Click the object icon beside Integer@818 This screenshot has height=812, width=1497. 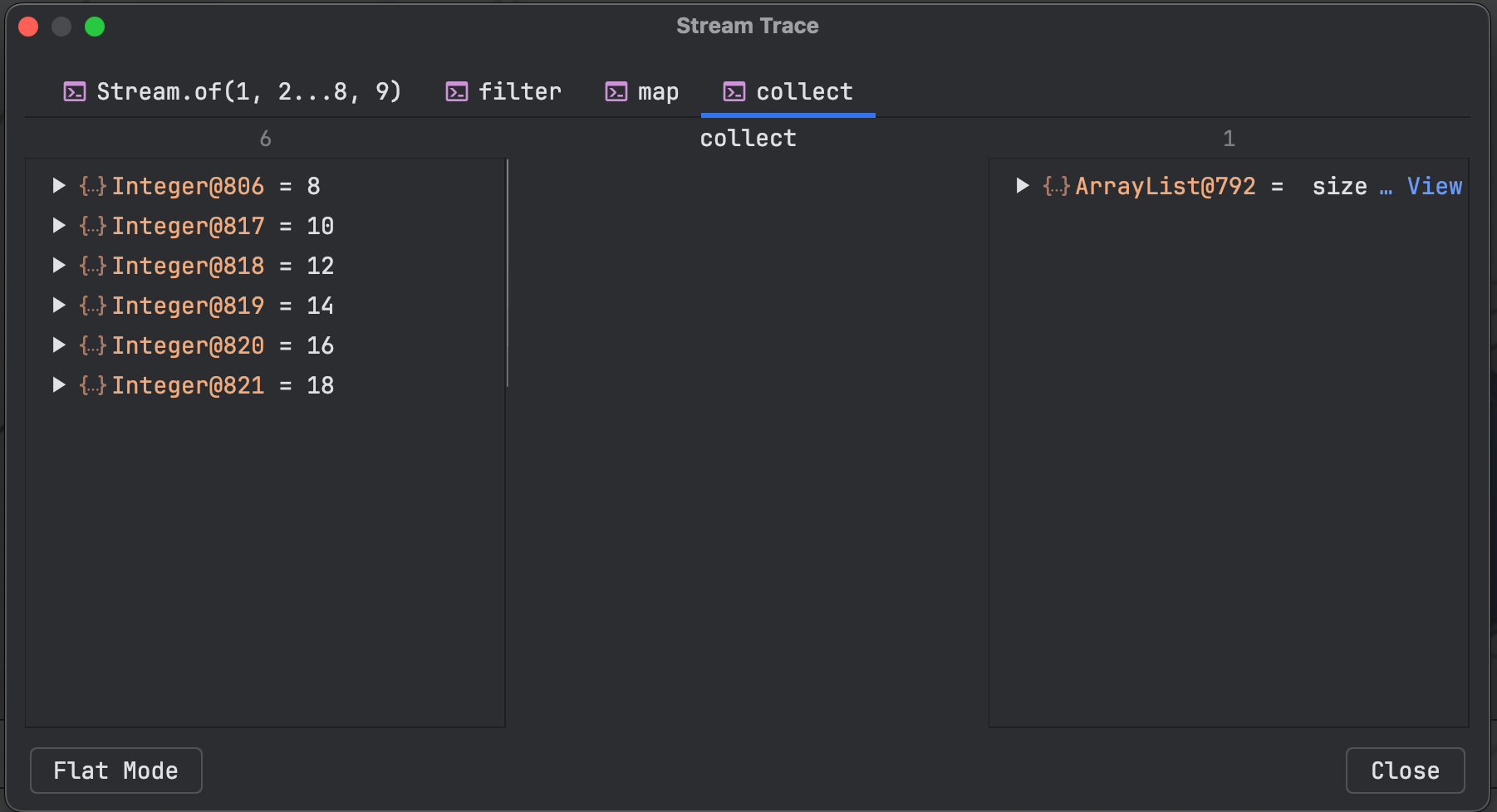(x=92, y=266)
